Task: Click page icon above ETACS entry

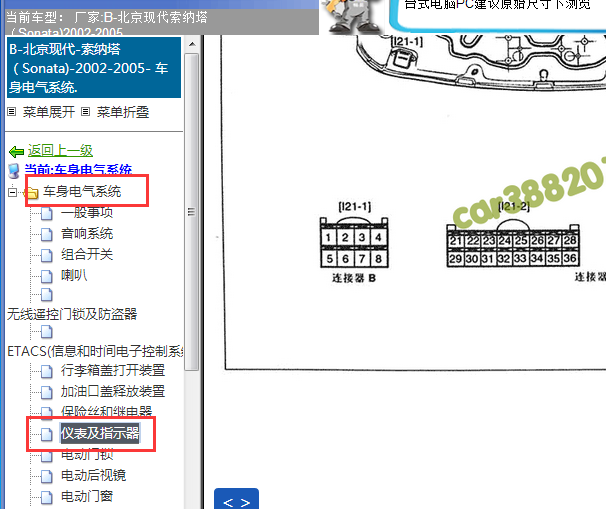Action: [47, 332]
